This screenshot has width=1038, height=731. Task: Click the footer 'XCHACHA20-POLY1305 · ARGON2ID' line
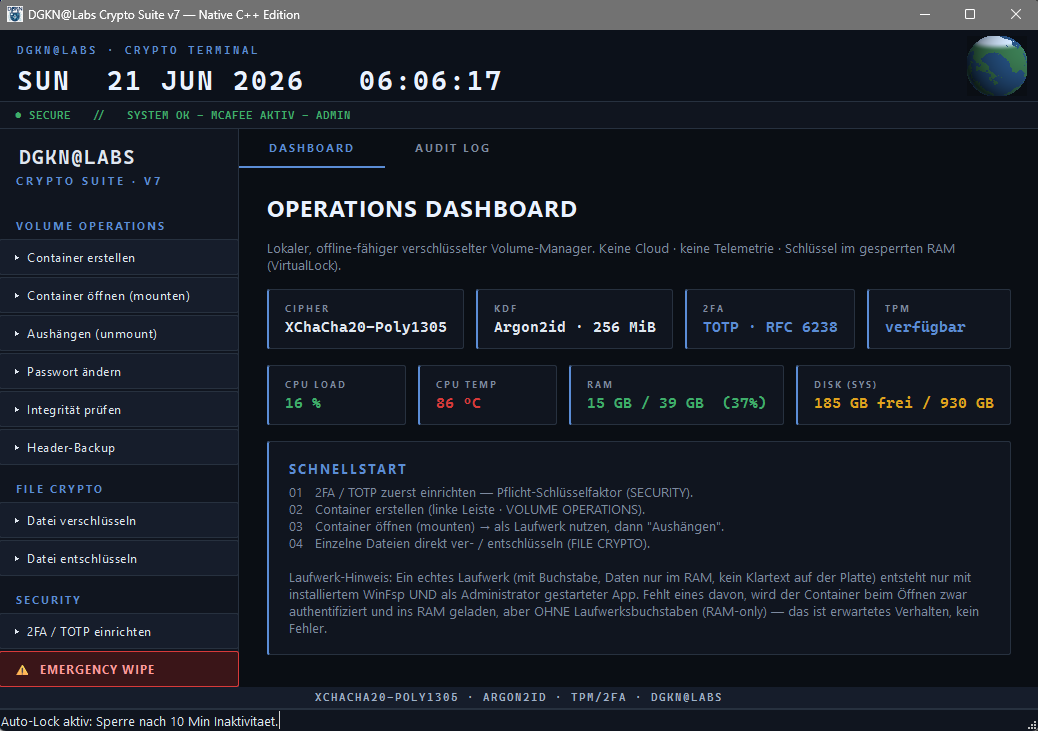click(x=518, y=697)
